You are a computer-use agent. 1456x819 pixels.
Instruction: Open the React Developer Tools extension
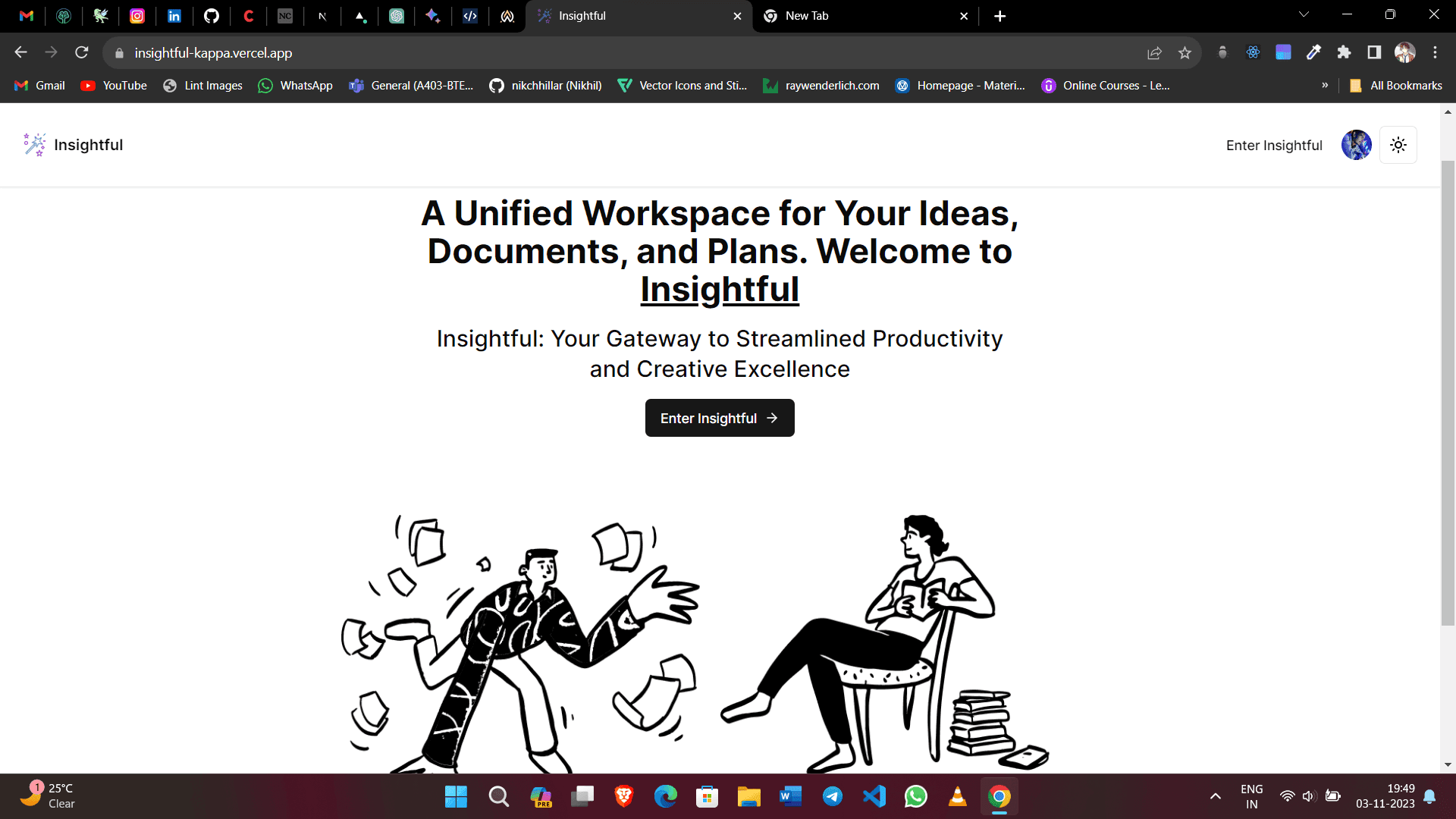click(x=1253, y=52)
